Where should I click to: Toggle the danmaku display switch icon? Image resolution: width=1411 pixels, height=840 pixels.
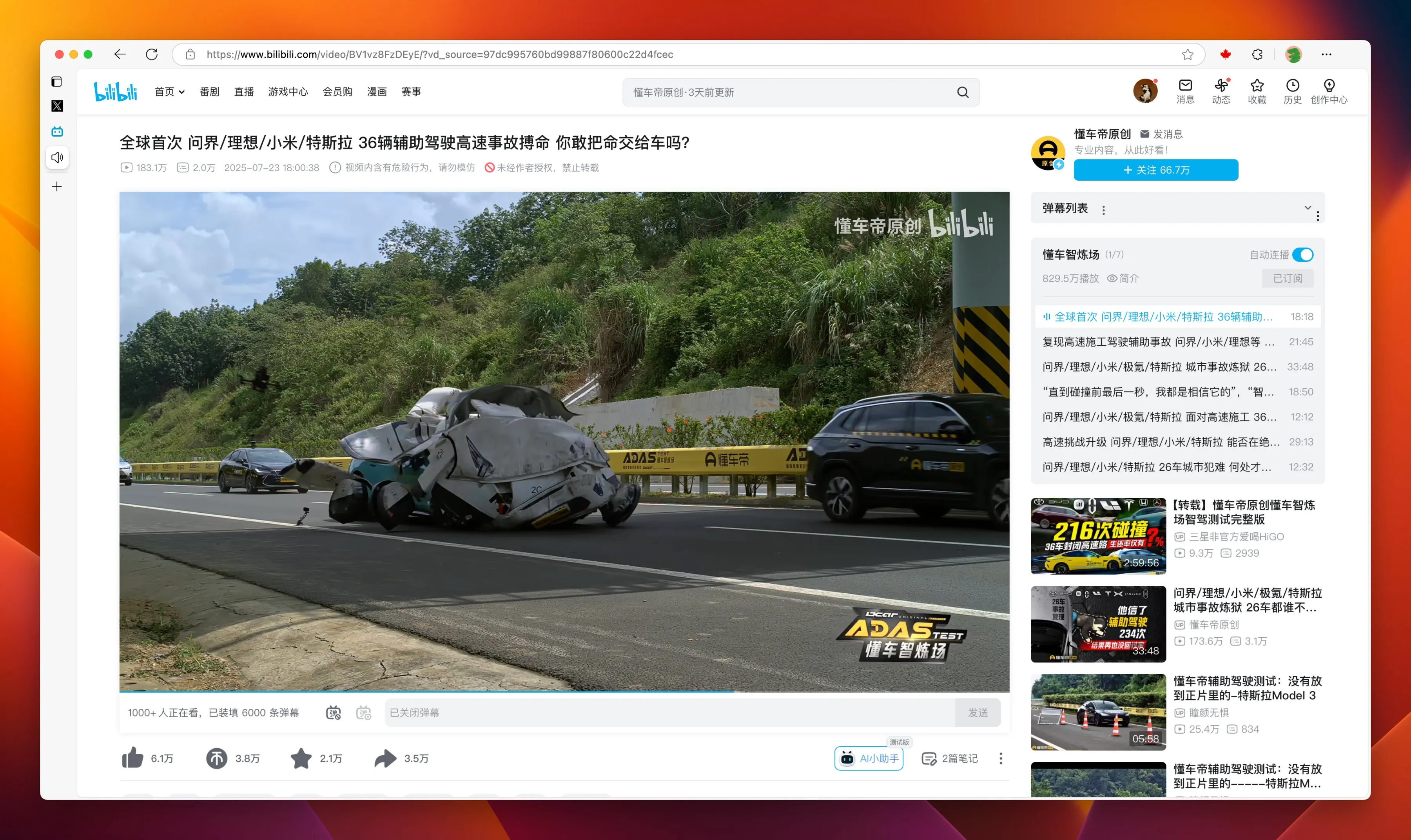(x=334, y=713)
